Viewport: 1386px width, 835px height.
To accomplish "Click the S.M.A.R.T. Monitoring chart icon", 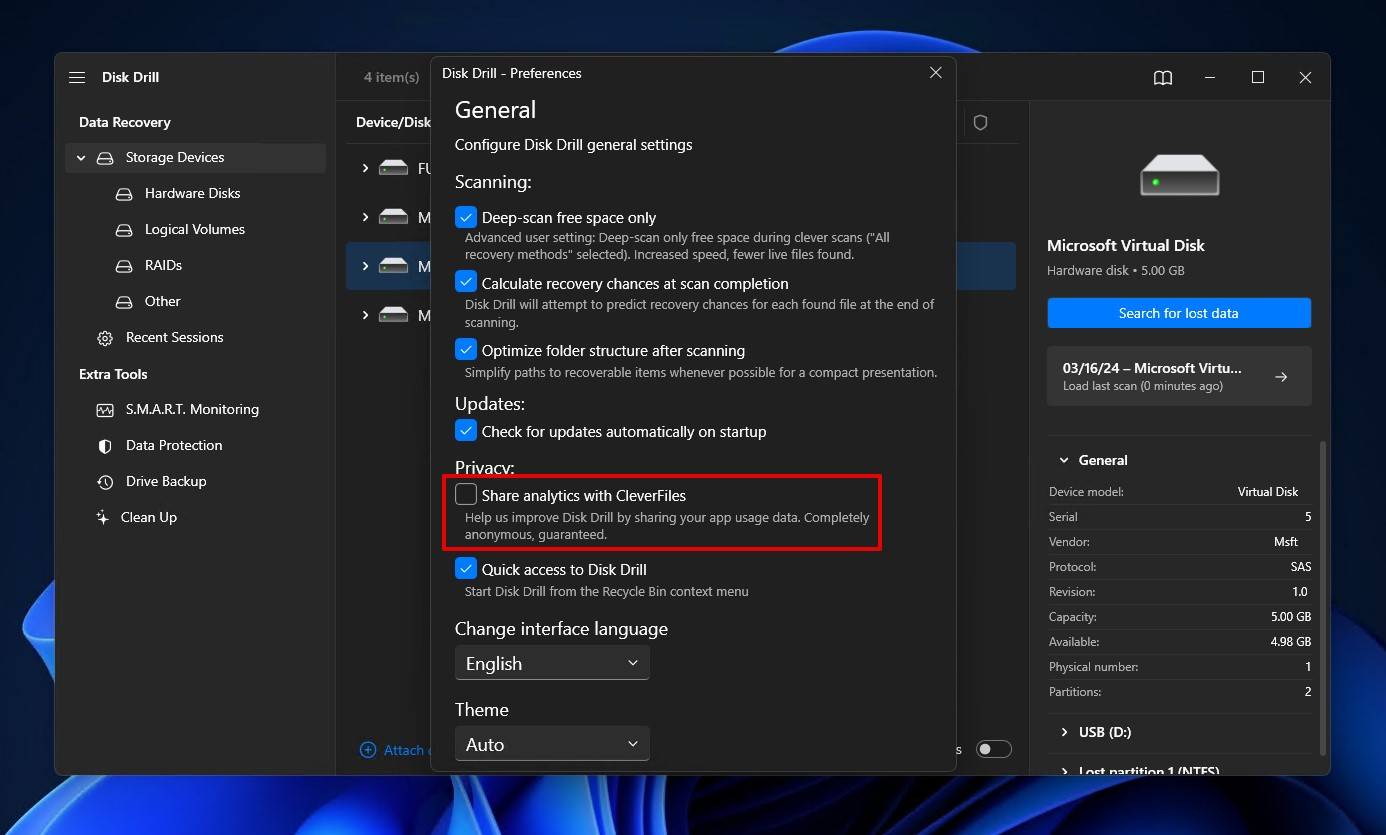I will [x=105, y=410].
